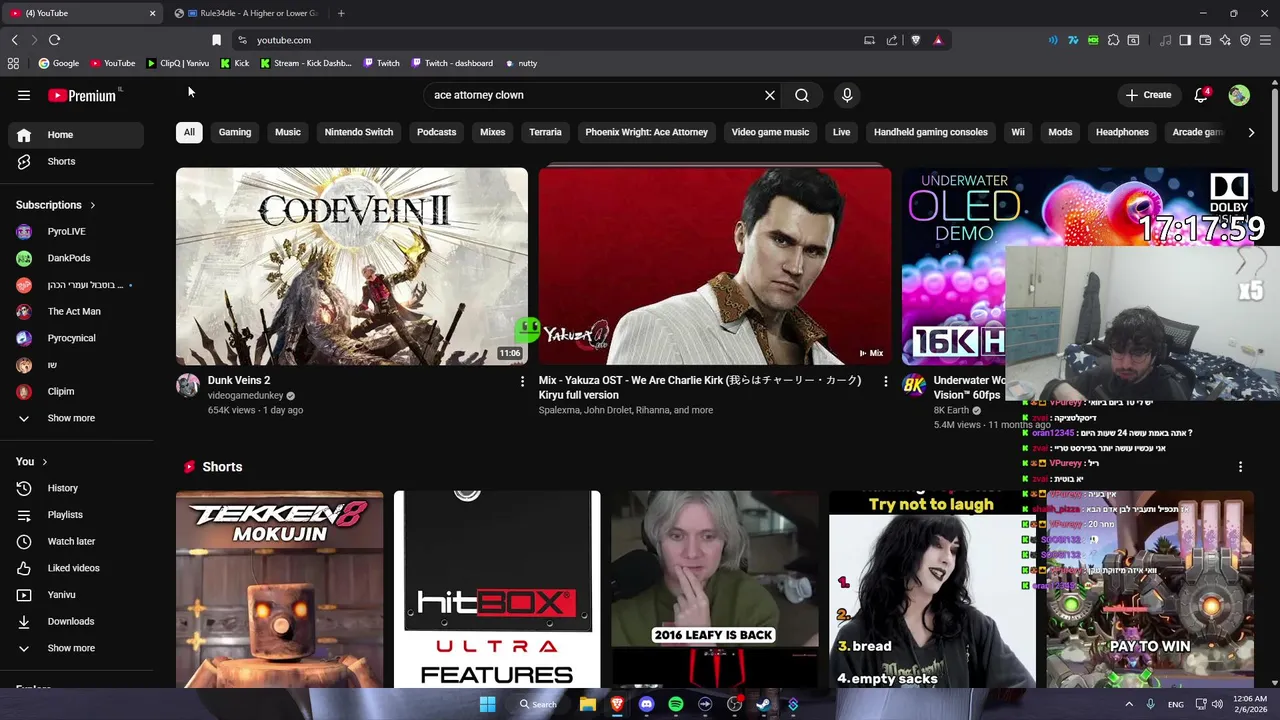Image resolution: width=1280 pixels, height=720 pixels.
Task: Show more under the You section
Action: click(x=76, y=648)
